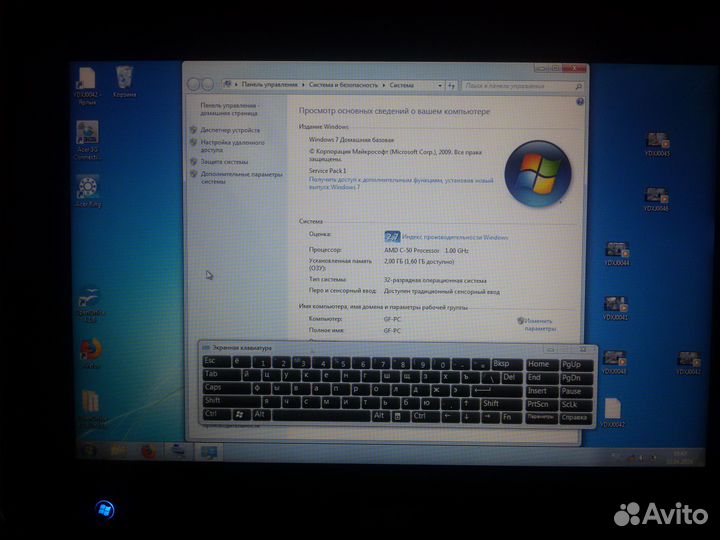Select the YDXJ0042 - Ярлык shortcut icon
This screenshot has width=720, height=540.
pos(87,86)
